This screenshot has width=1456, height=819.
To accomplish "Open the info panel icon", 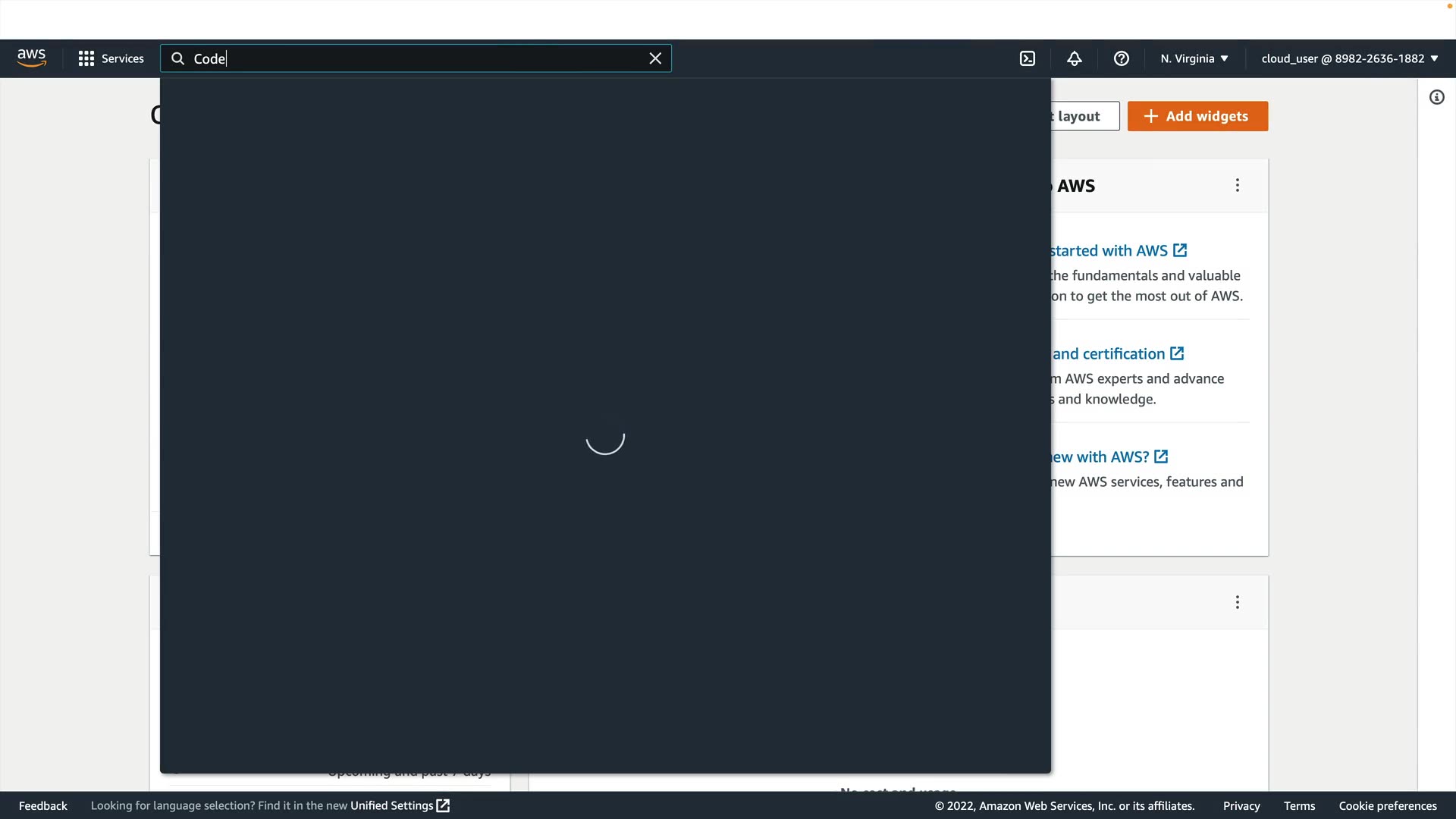I will [1437, 97].
